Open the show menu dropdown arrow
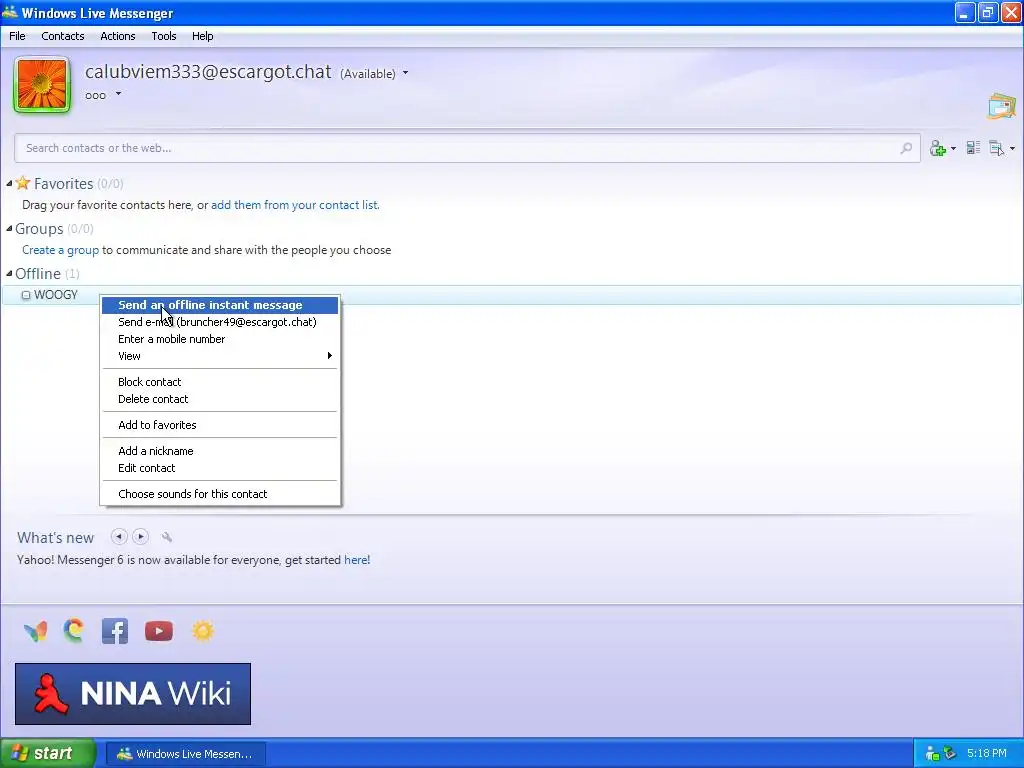The width and height of the screenshot is (1024, 768). coord(1012,149)
